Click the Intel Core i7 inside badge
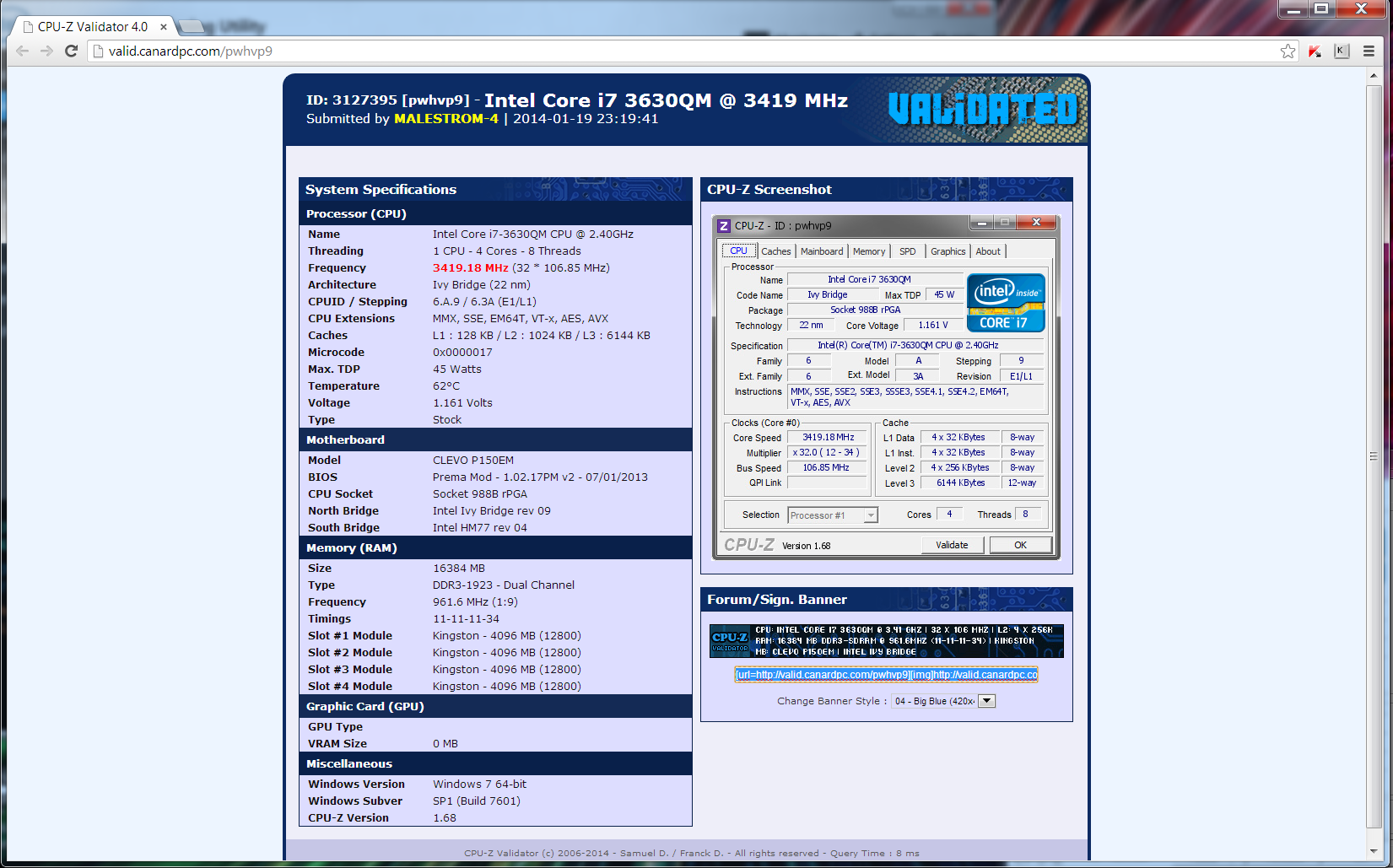Image resolution: width=1393 pixels, height=868 pixels. click(x=1006, y=302)
